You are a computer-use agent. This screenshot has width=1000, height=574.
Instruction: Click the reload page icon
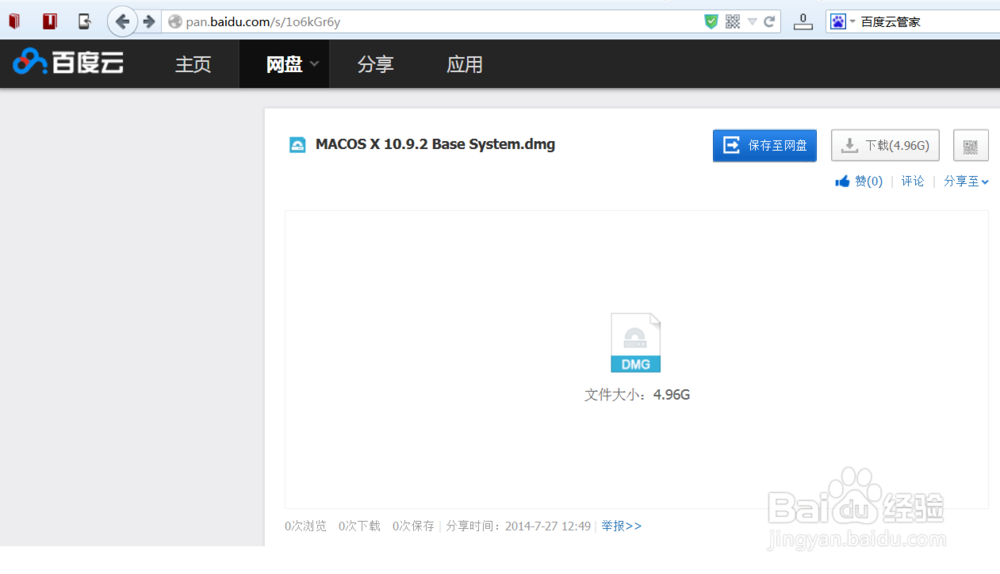(x=770, y=22)
